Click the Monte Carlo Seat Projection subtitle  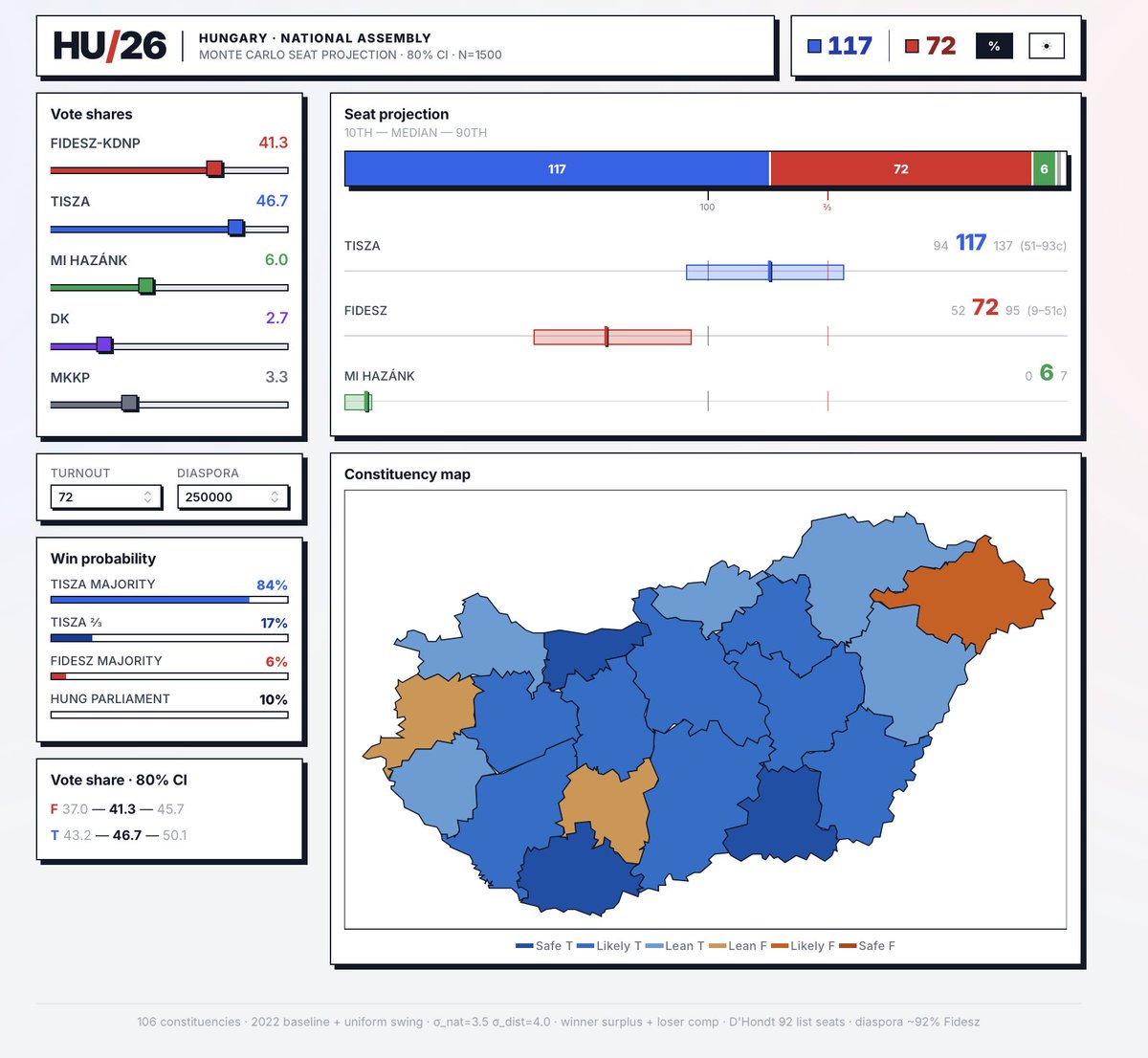click(350, 55)
